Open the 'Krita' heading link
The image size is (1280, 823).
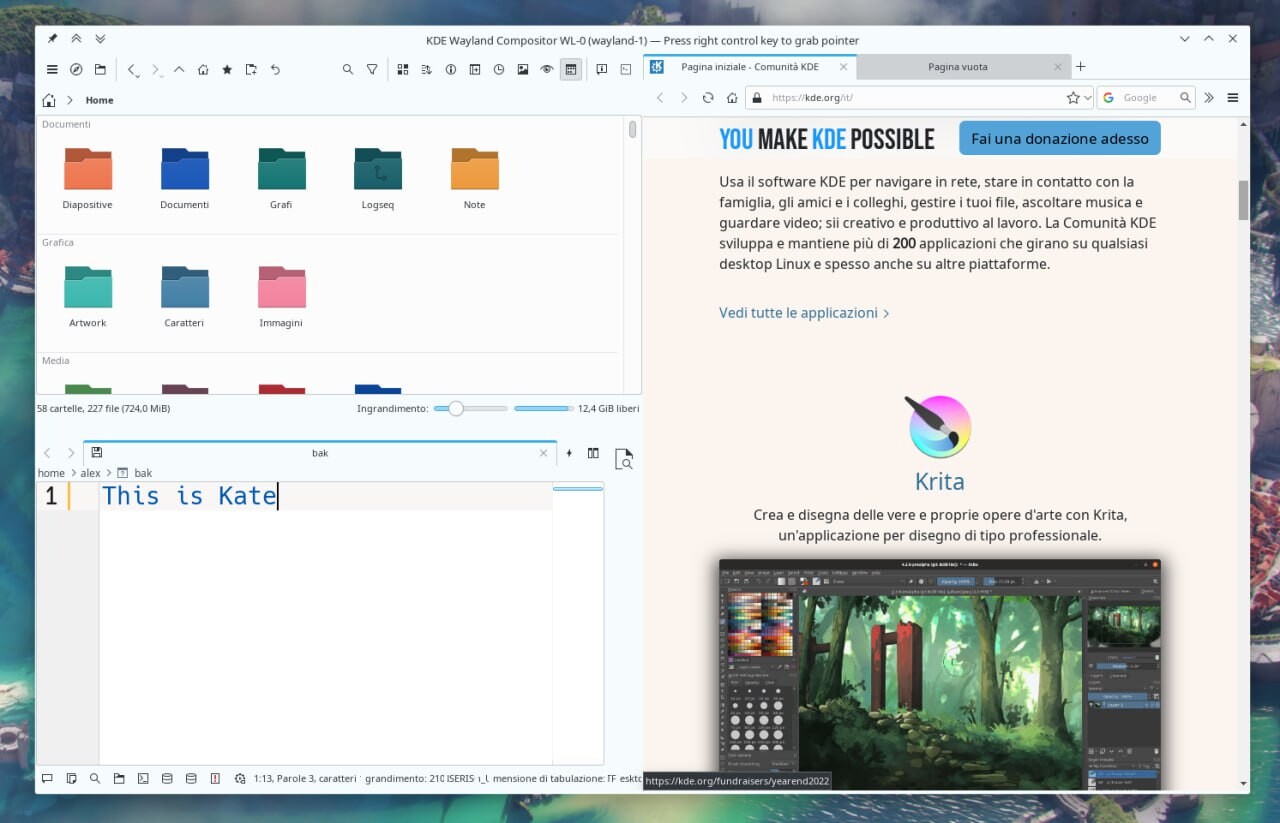(x=939, y=482)
